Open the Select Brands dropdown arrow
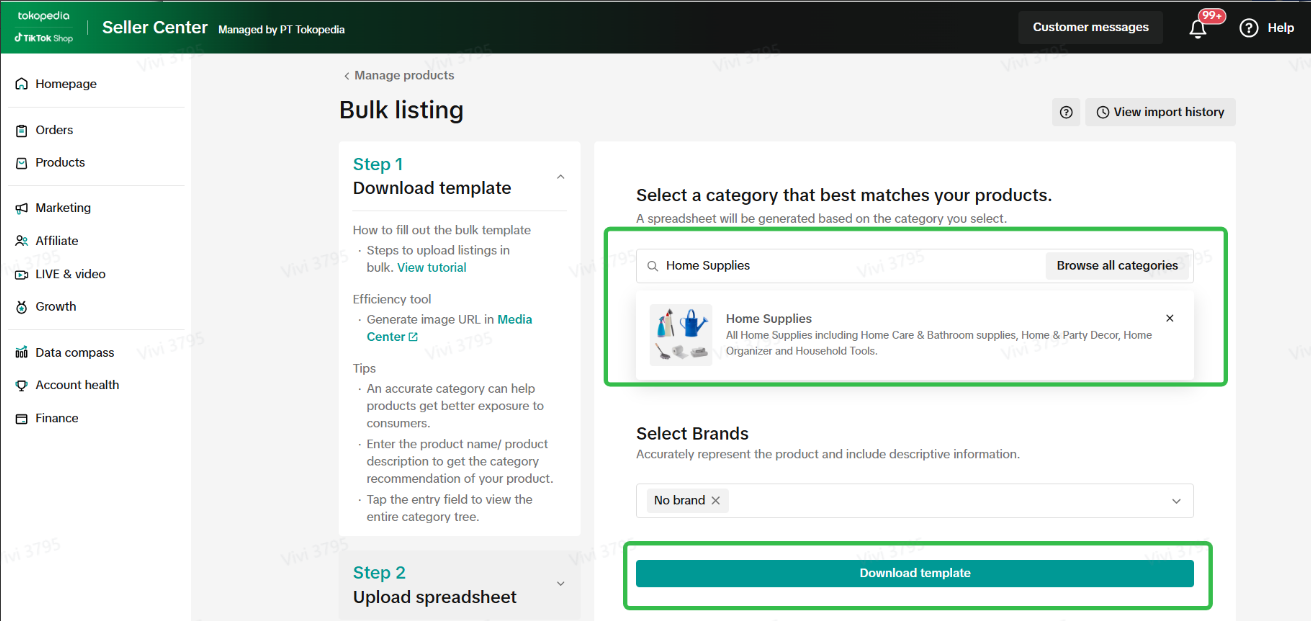 [1176, 501]
